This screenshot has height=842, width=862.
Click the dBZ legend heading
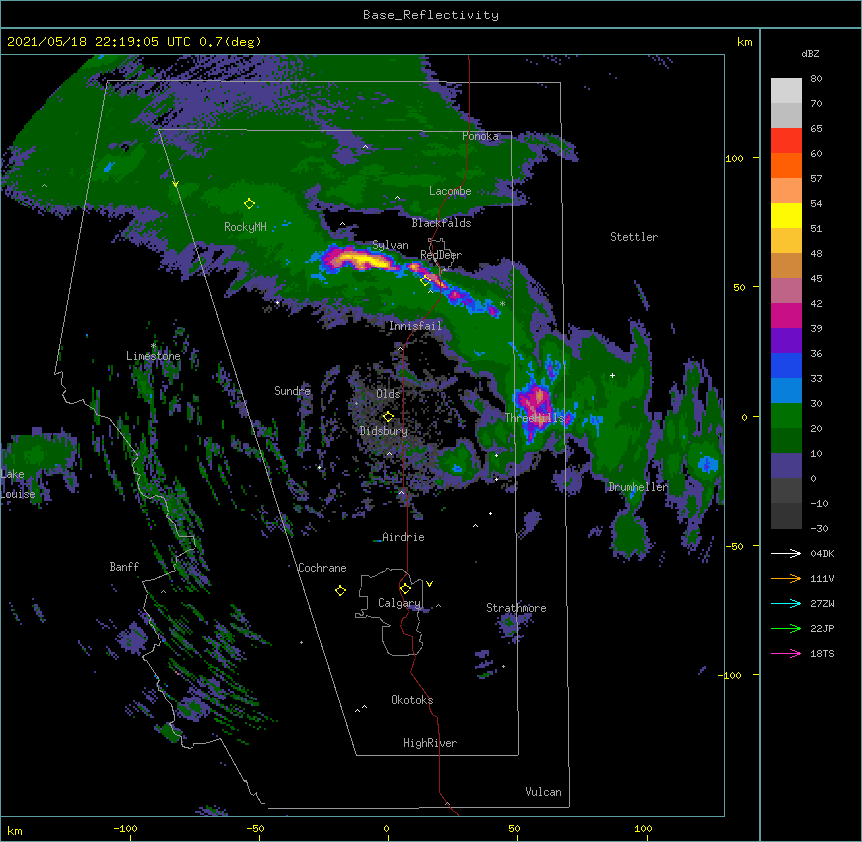coord(810,54)
